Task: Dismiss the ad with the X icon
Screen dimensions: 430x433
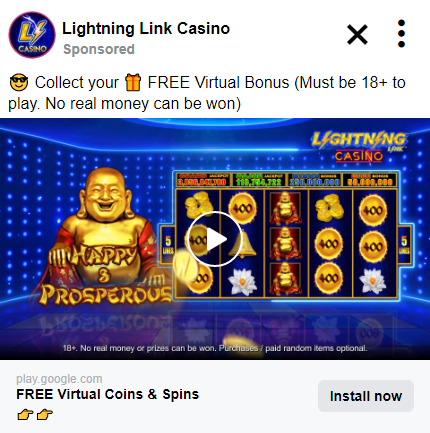Action: coord(357,34)
